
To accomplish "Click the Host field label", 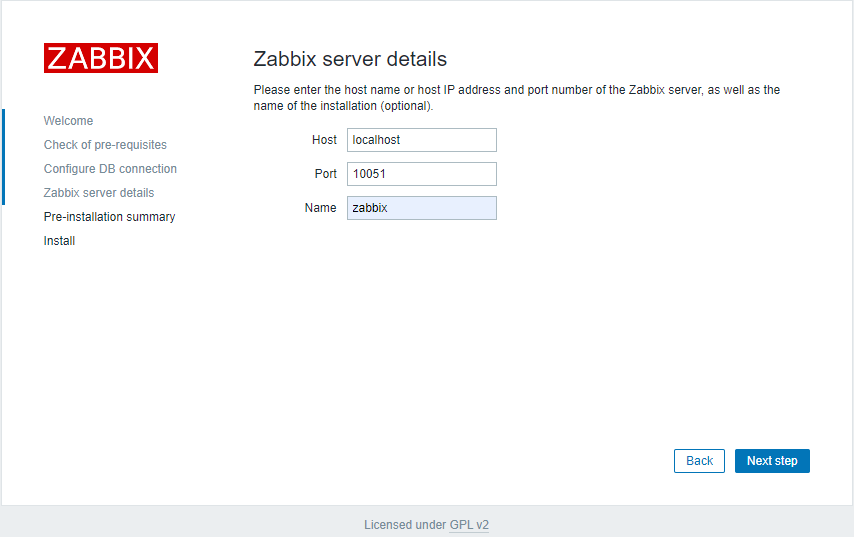I will coord(324,140).
